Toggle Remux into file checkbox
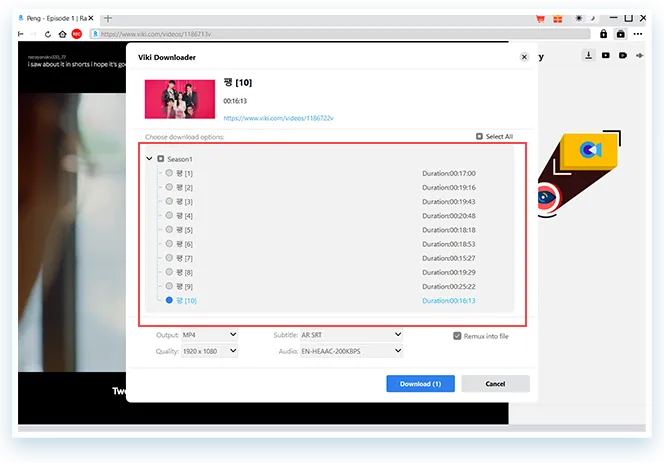The width and height of the screenshot is (664, 463). 457,336
